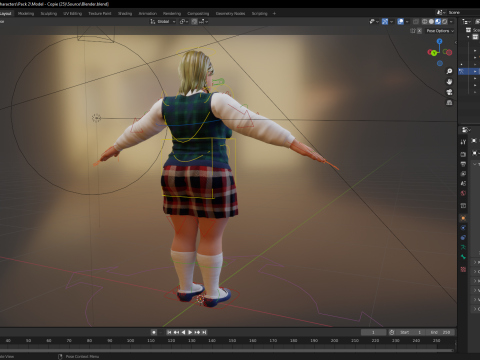
Task: Toggle auto keying record button
Action: [154, 332]
